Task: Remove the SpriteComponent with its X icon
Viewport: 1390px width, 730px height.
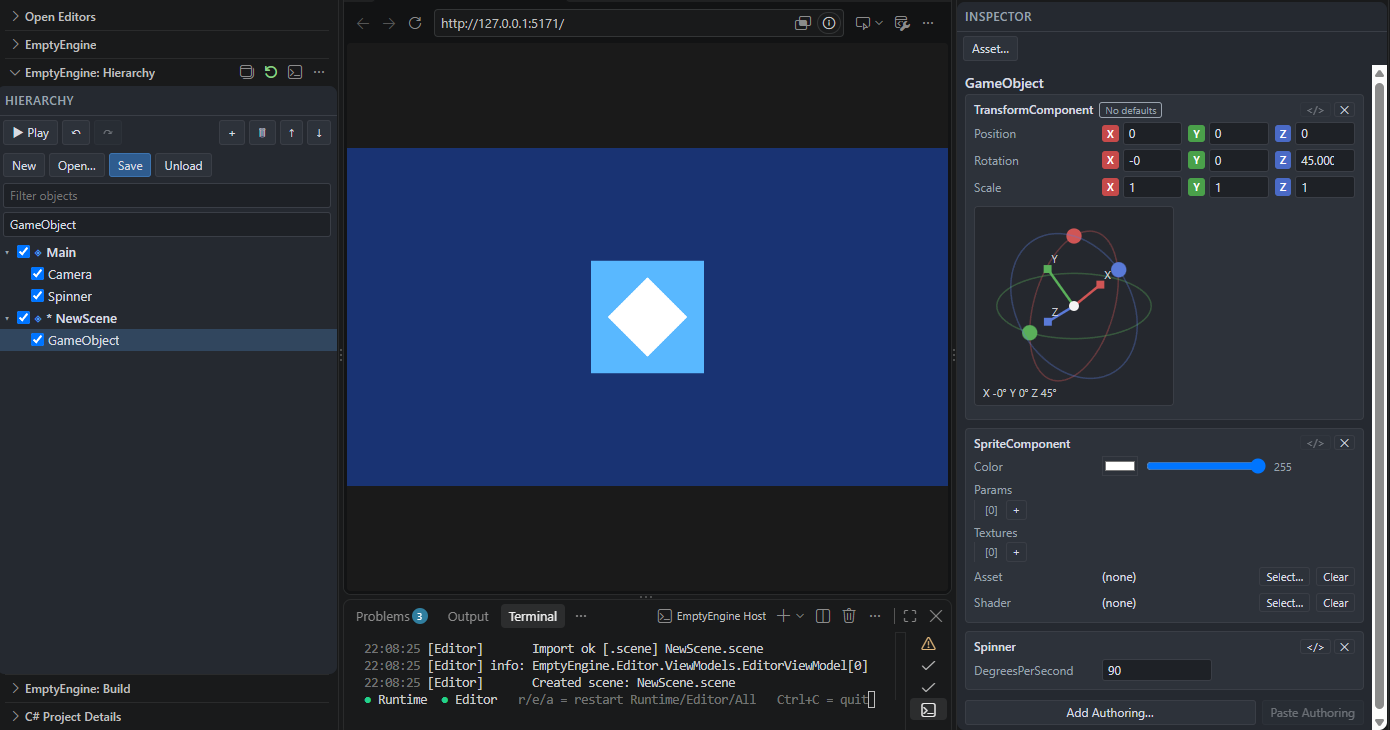Action: pos(1345,443)
